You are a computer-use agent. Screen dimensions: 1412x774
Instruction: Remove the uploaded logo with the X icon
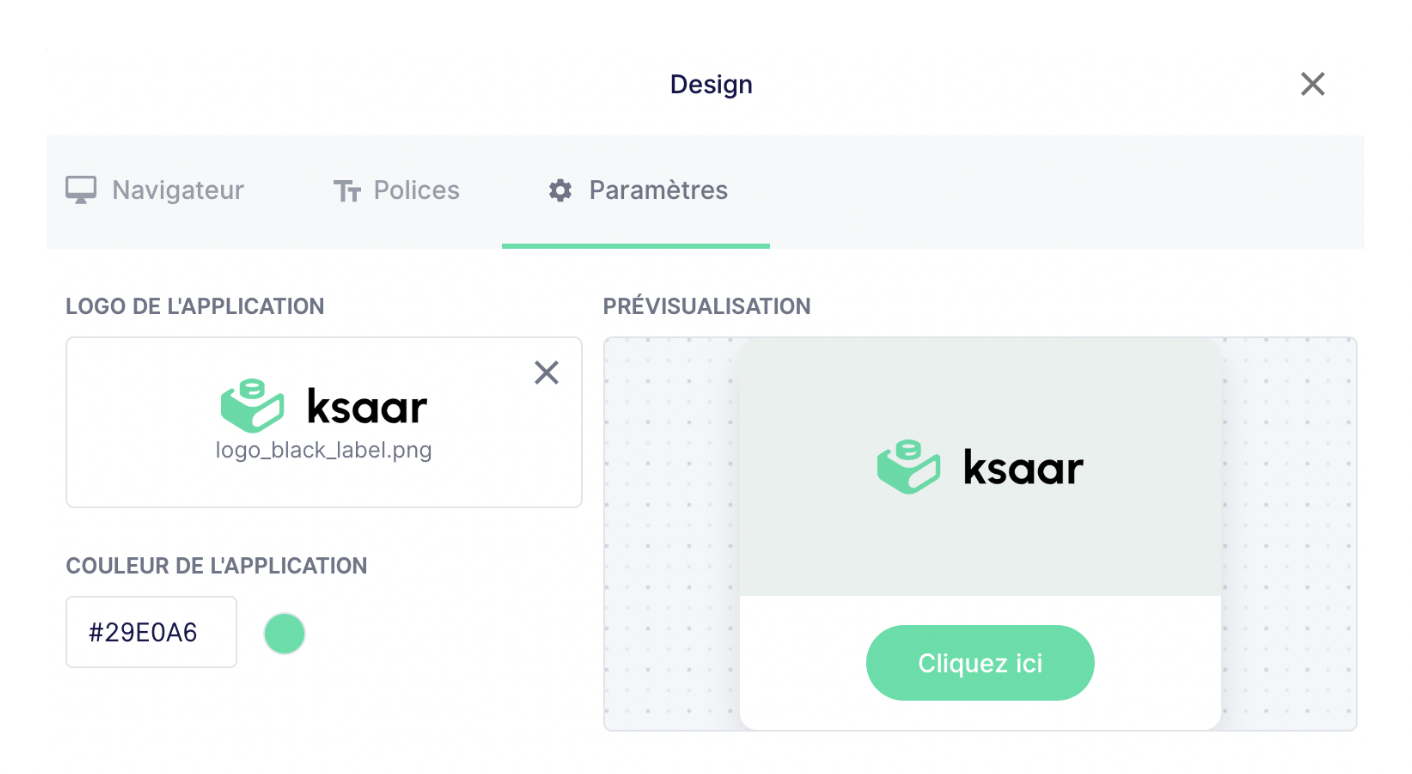coord(546,373)
